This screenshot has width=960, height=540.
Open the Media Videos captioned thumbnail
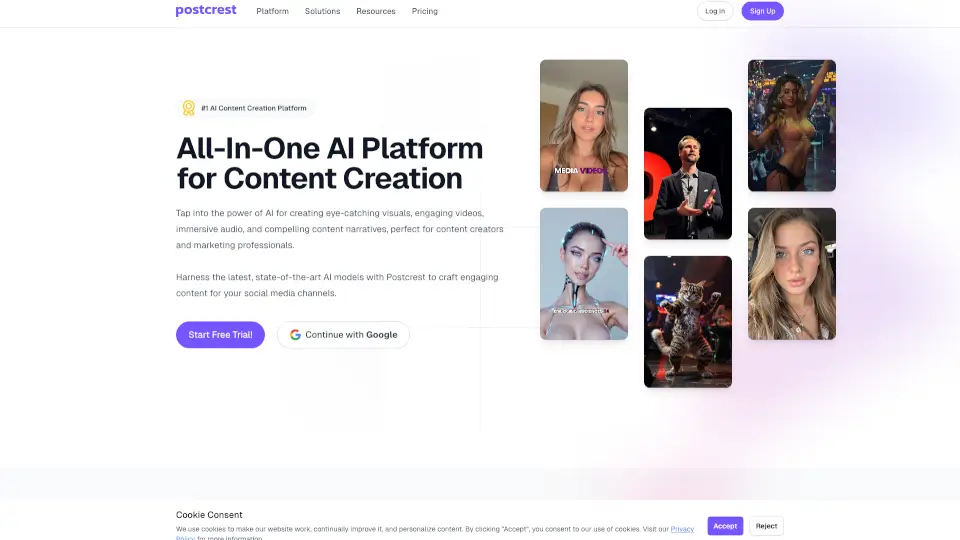[583, 126]
